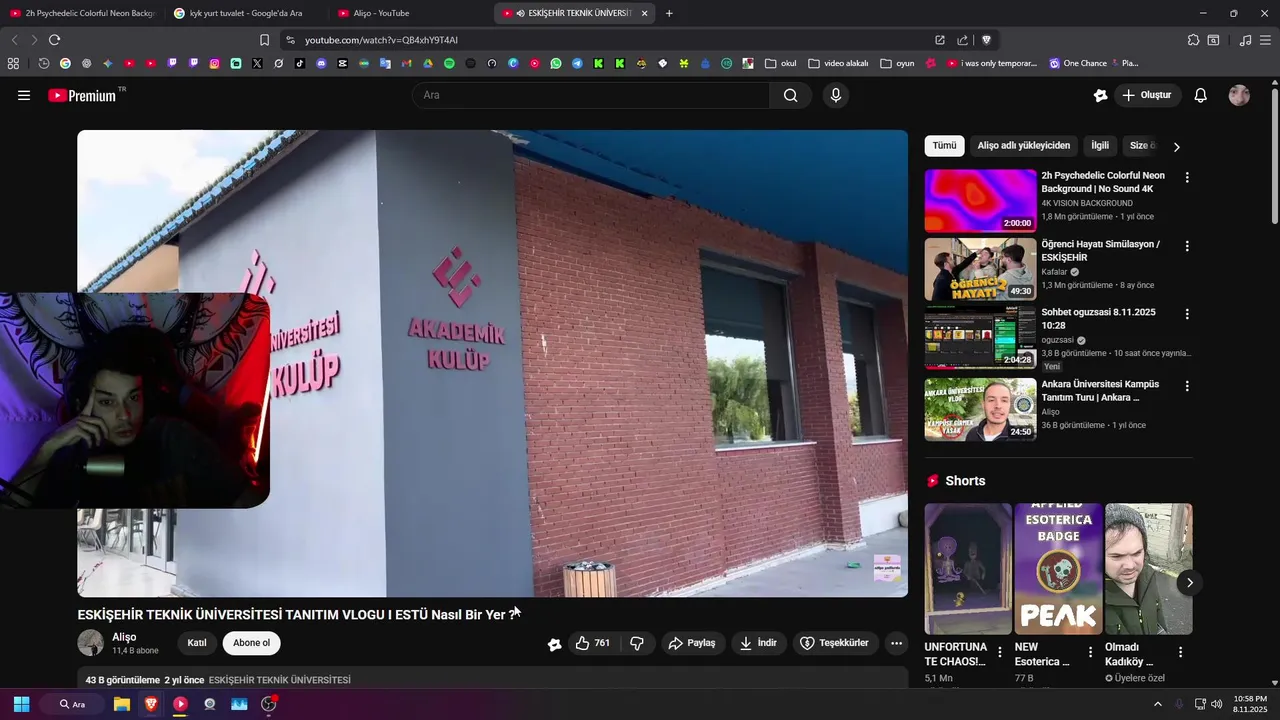The width and height of the screenshot is (1280, 720).
Task: Open the Alişo channel name link
Action: pos(124,637)
